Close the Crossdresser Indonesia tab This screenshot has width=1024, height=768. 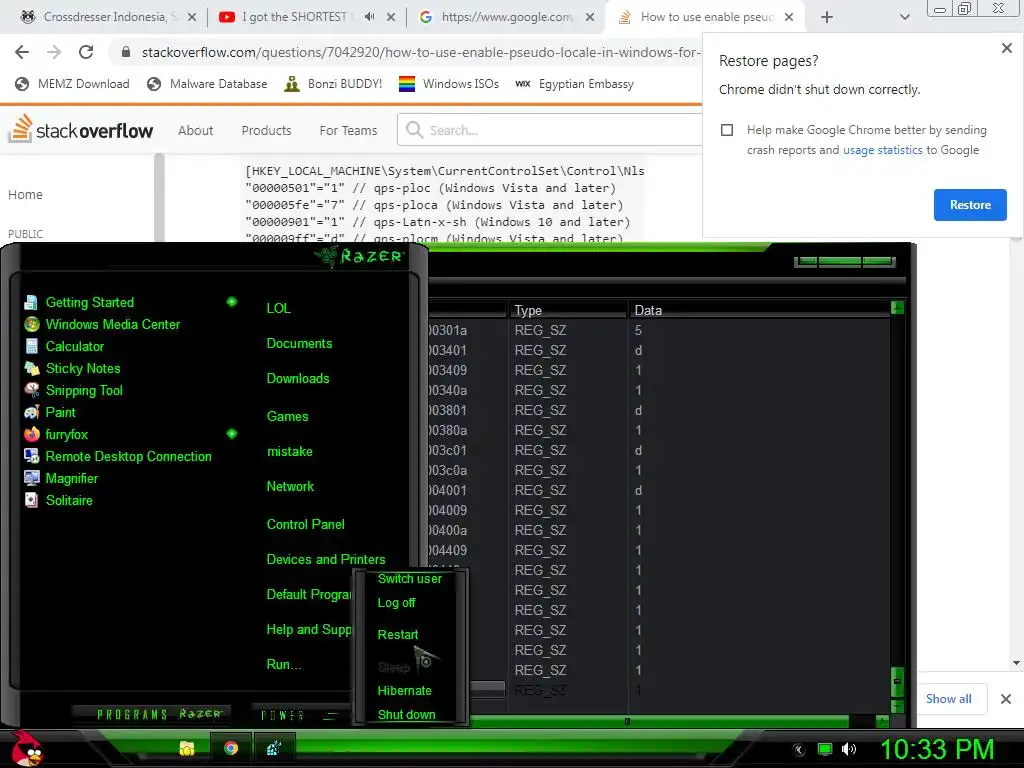(192, 18)
